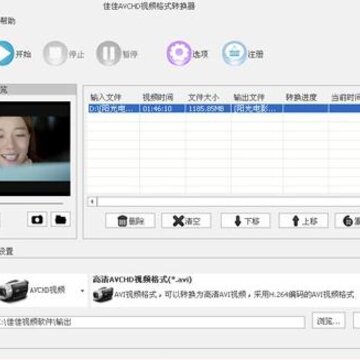This screenshot has width=360, height=360.
Task: Select the 01:46:10 duration cell
Action: (162, 109)
